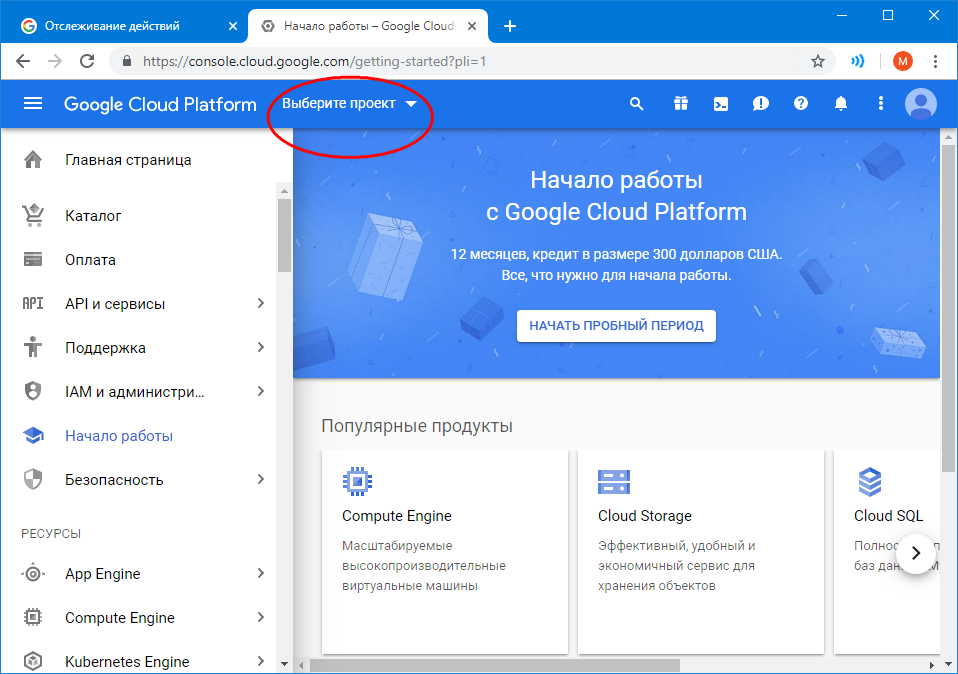Open the Cloud Storage product card
Image resolution: width=958 pixels, height=674 pixels.
point(700,550)
